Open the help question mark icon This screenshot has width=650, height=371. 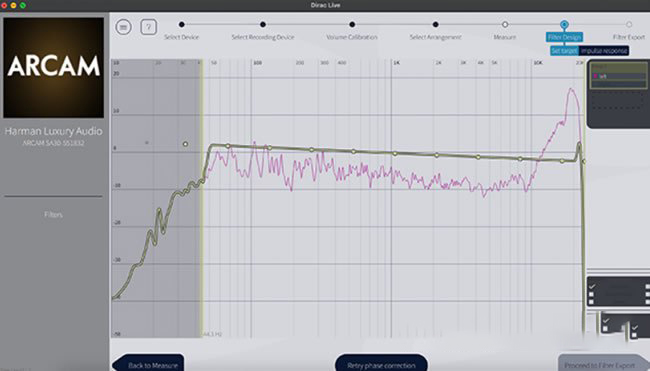point(148,27)
